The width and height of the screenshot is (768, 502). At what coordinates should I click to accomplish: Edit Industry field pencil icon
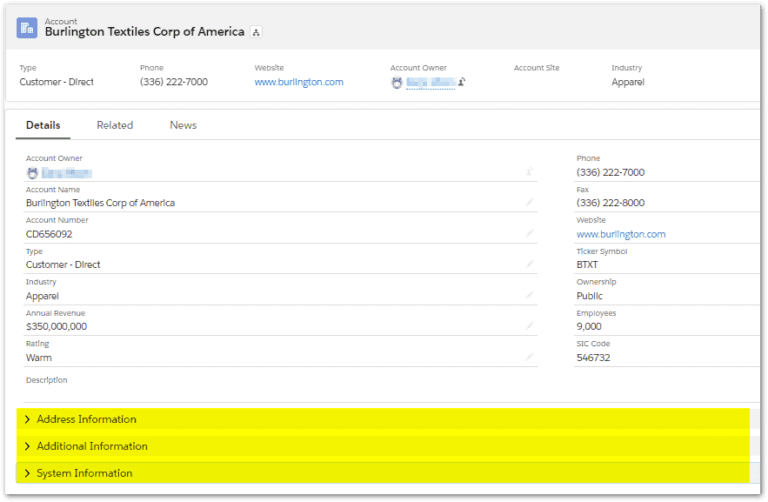pos(529,295)
